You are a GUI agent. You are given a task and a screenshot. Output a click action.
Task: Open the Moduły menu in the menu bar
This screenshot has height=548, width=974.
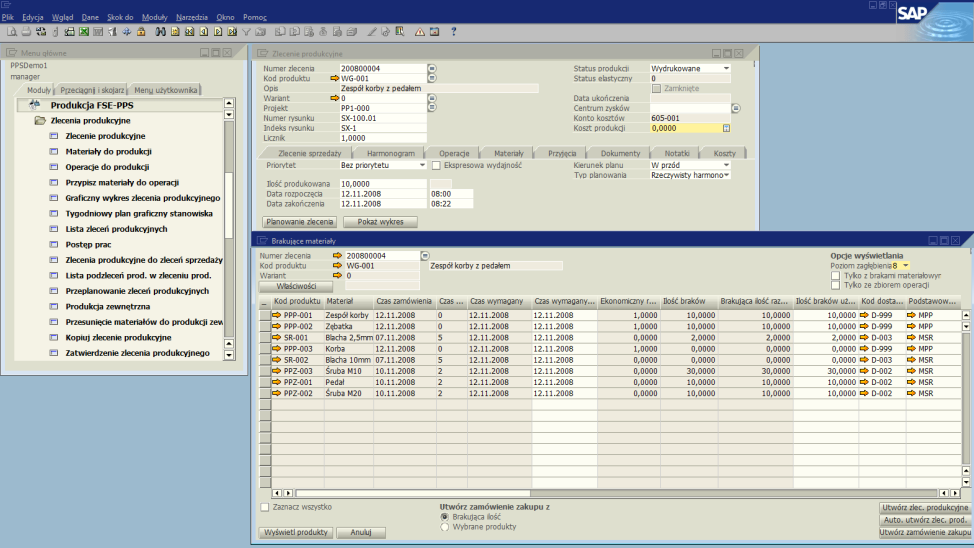(155, 17)
